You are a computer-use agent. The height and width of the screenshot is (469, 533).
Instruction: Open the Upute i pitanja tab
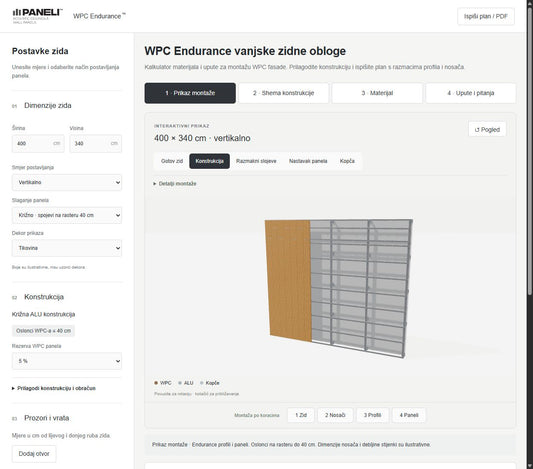[471, 93]
